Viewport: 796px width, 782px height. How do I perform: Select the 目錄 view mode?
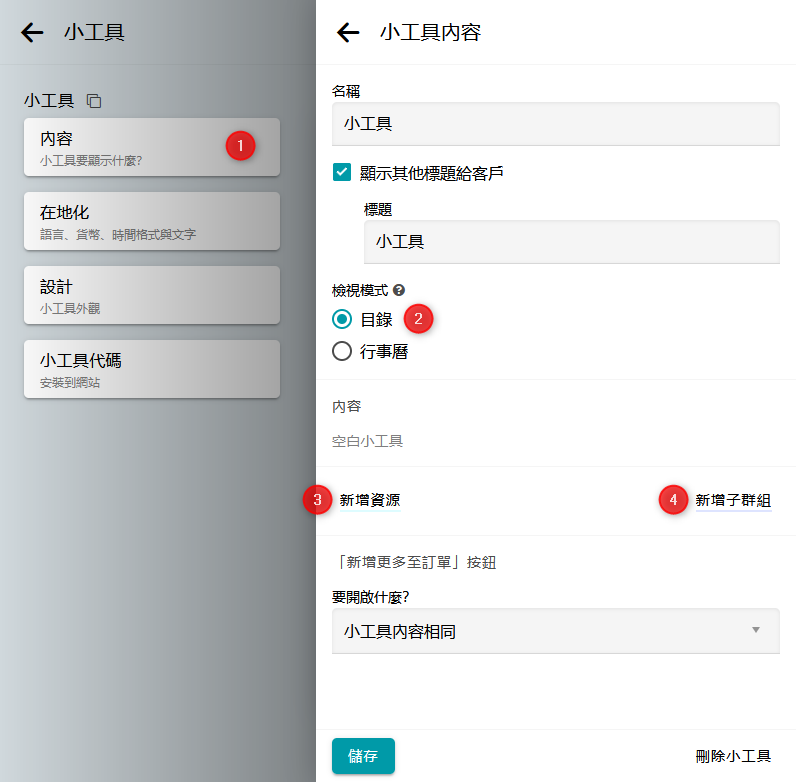point(342,319)
